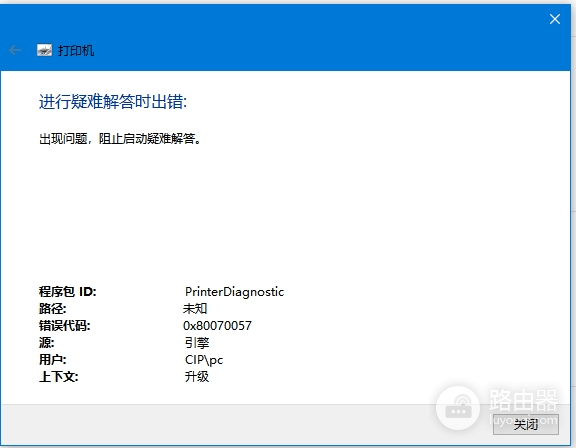Click the 上下文: label
576x448 pixels.
pos(59,377)
